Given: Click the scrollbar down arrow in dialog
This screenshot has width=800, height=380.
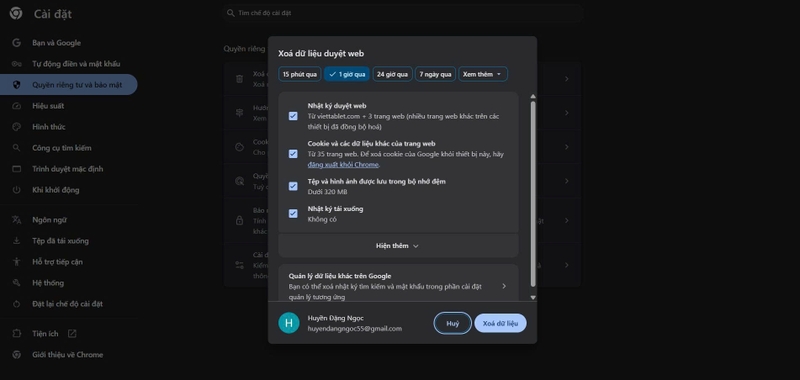Looking at the screenshot, I should click(533, 297).
